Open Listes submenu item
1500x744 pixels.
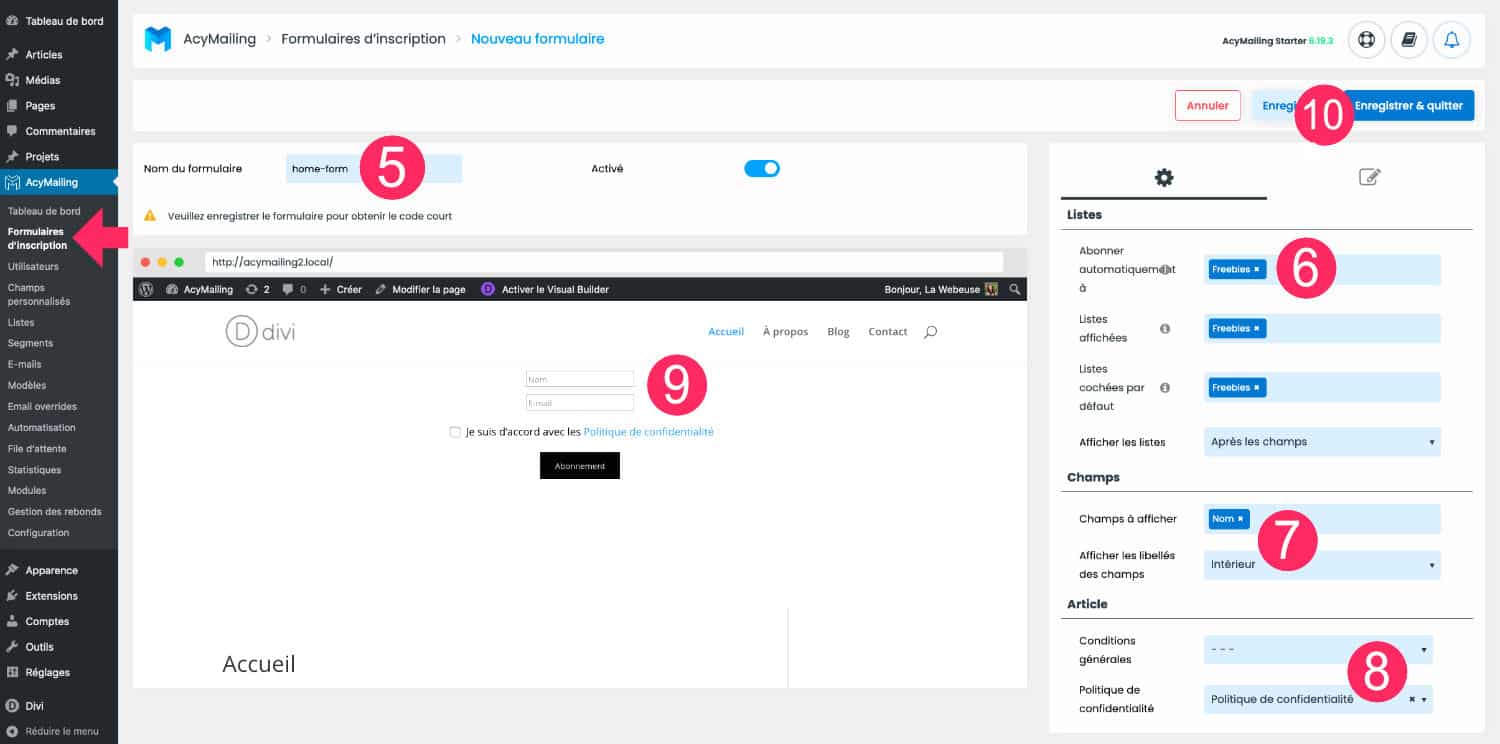click(21, 322)
